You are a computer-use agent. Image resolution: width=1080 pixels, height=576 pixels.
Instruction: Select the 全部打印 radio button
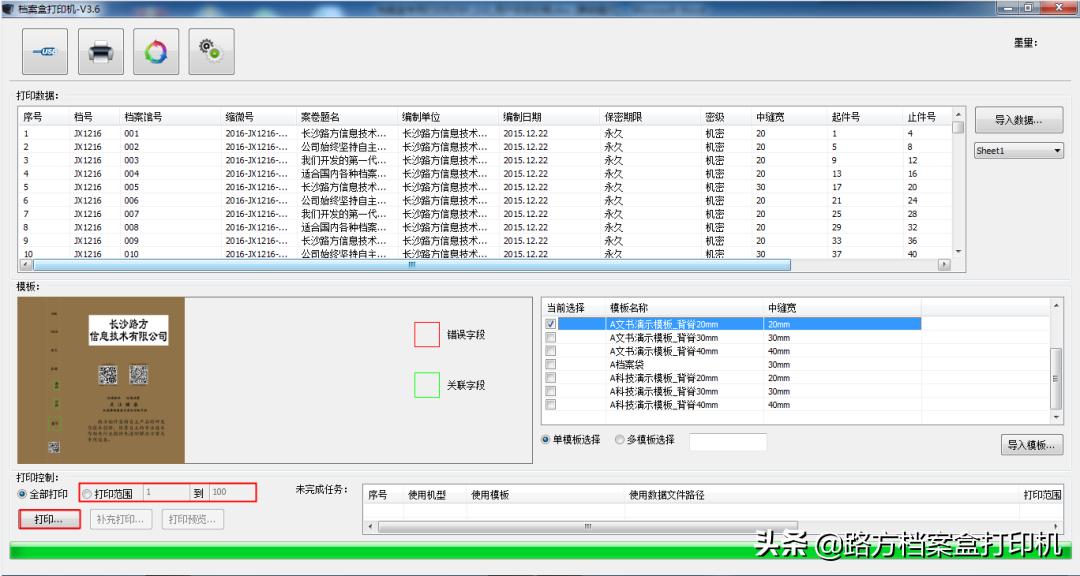(22, 494)
